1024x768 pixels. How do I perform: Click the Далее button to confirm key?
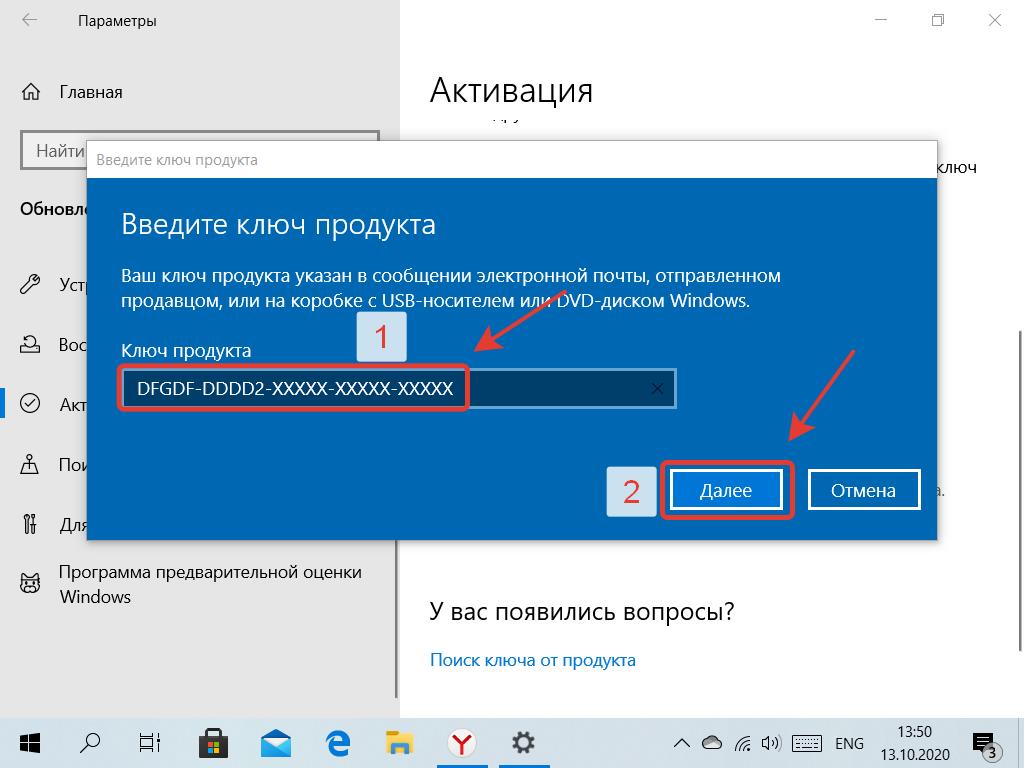(727, 489)
